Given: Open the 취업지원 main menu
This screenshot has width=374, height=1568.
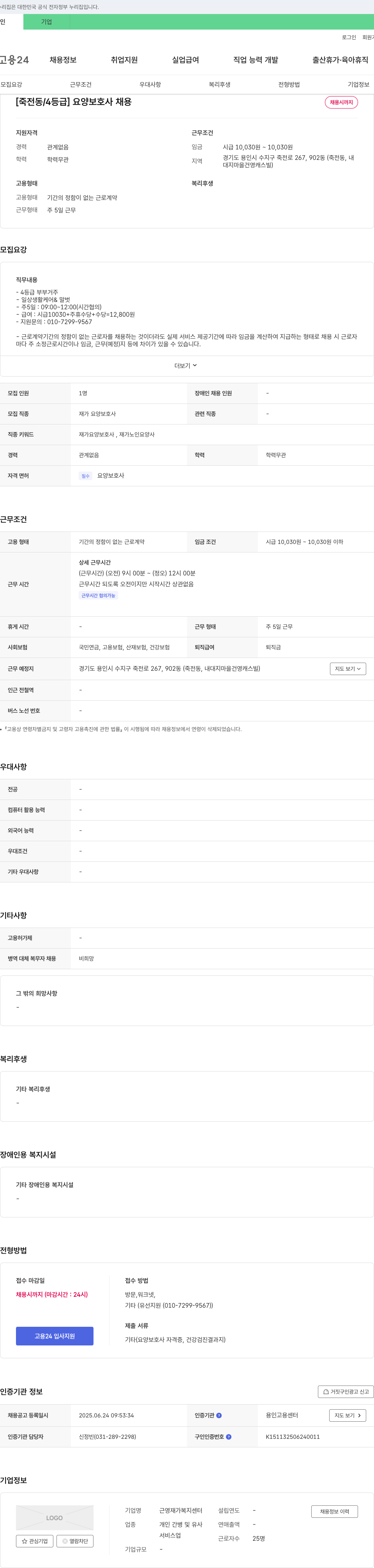Looking at the screenshot, I should point(124,60).
